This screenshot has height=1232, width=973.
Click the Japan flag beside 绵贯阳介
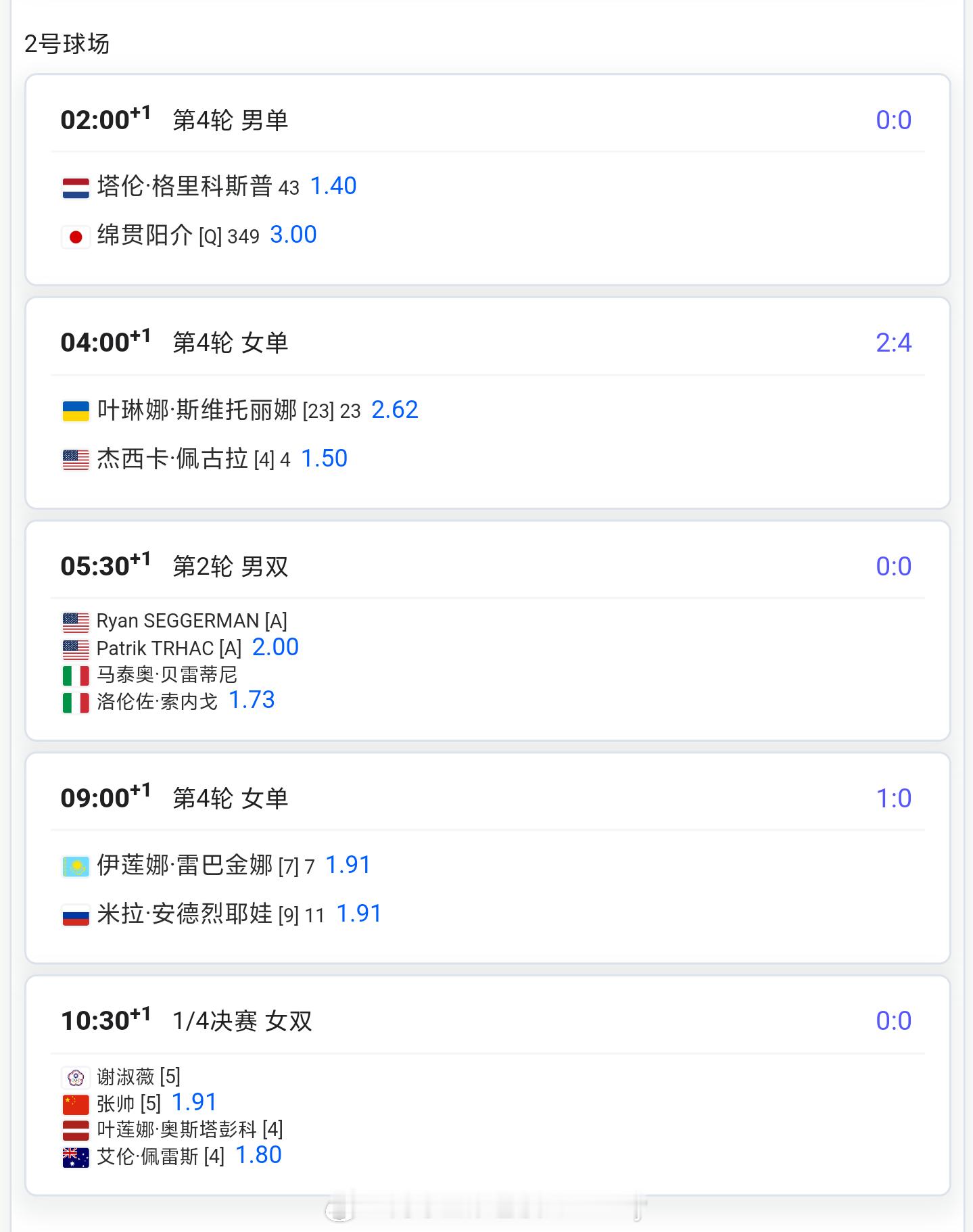[76, 237]
